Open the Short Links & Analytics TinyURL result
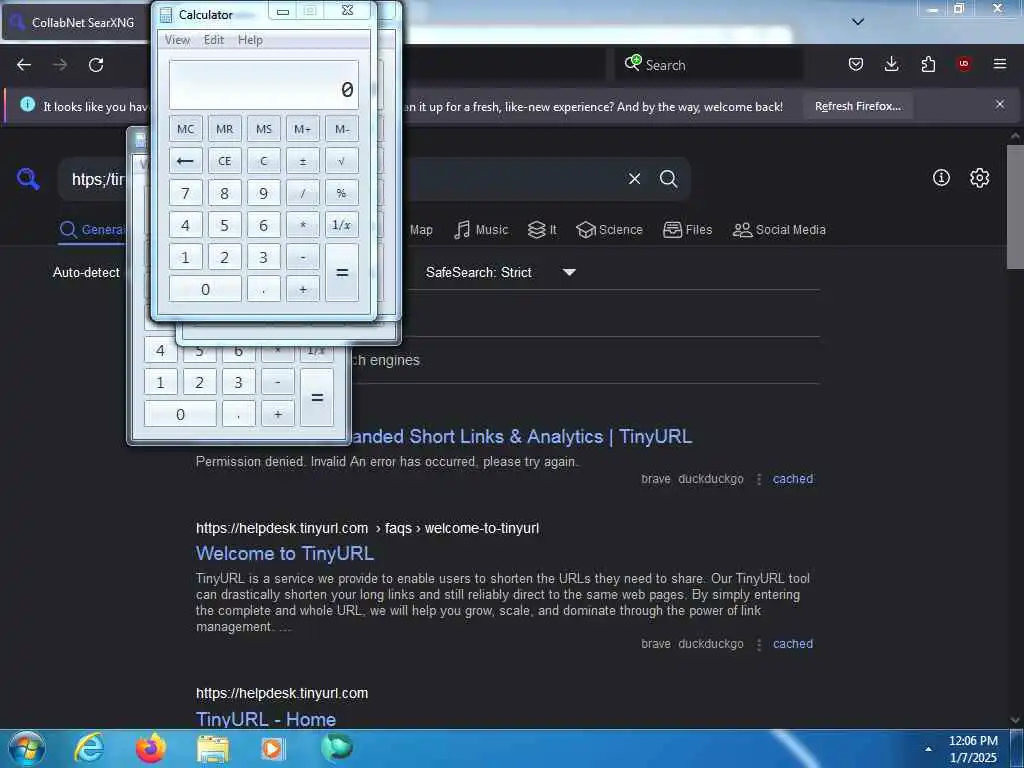This screenshot has width=1024, height=768. point(520,436)
